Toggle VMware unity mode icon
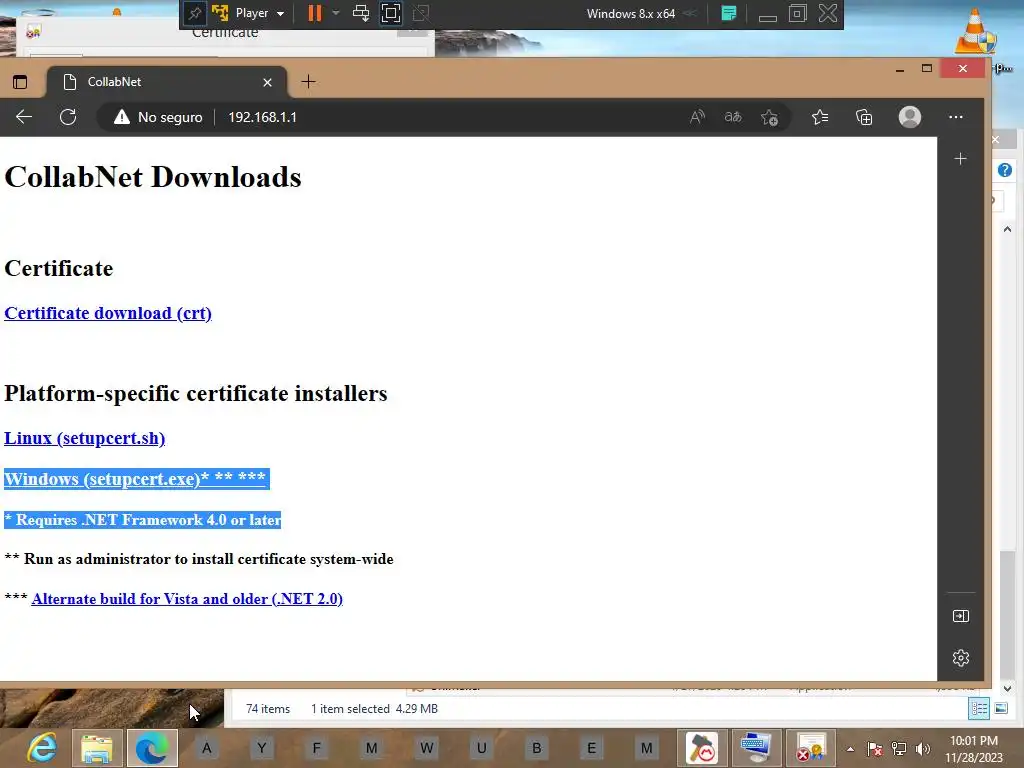Viewport: 1024px width, 768px height. 421,13
